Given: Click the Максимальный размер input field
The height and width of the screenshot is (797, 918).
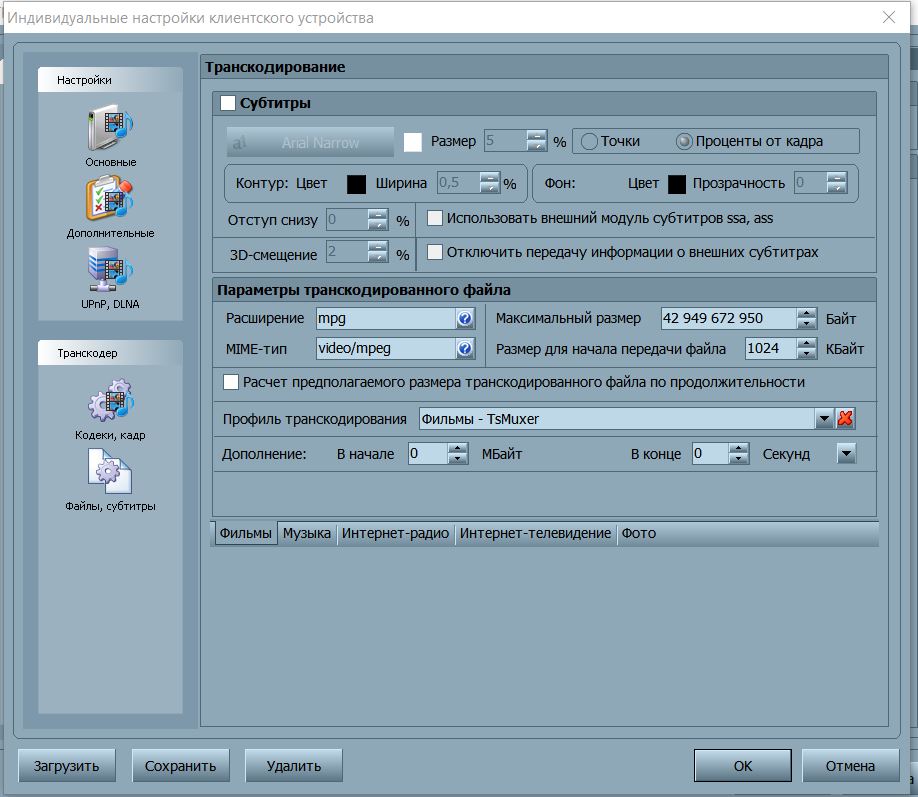Looking at the screenshot, I should point(728,319).
